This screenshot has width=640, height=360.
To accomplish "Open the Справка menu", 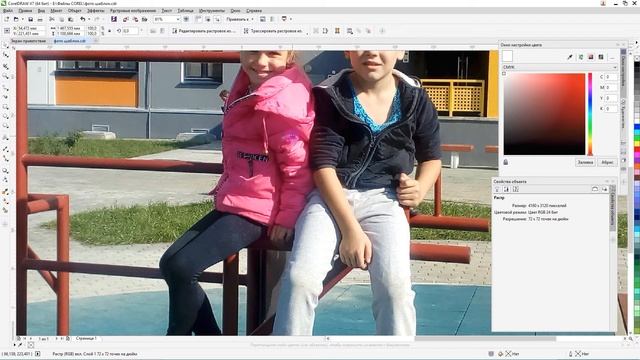I will tap(254, 11).
